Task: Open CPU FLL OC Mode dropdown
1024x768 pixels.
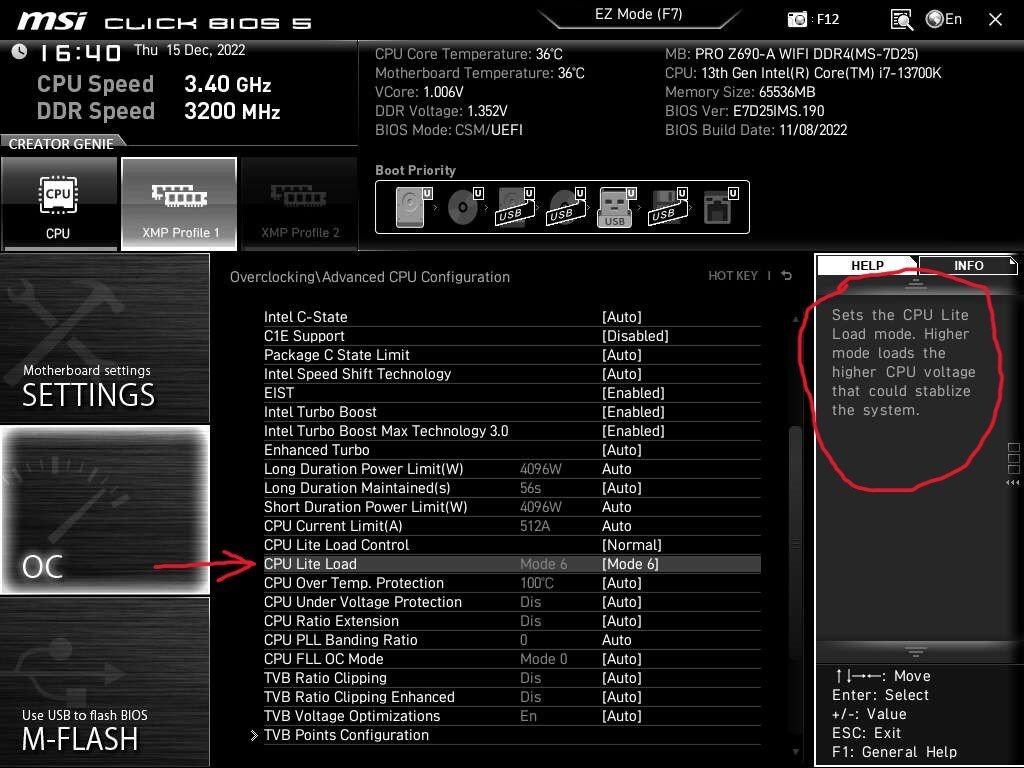Action: point(511,659)
